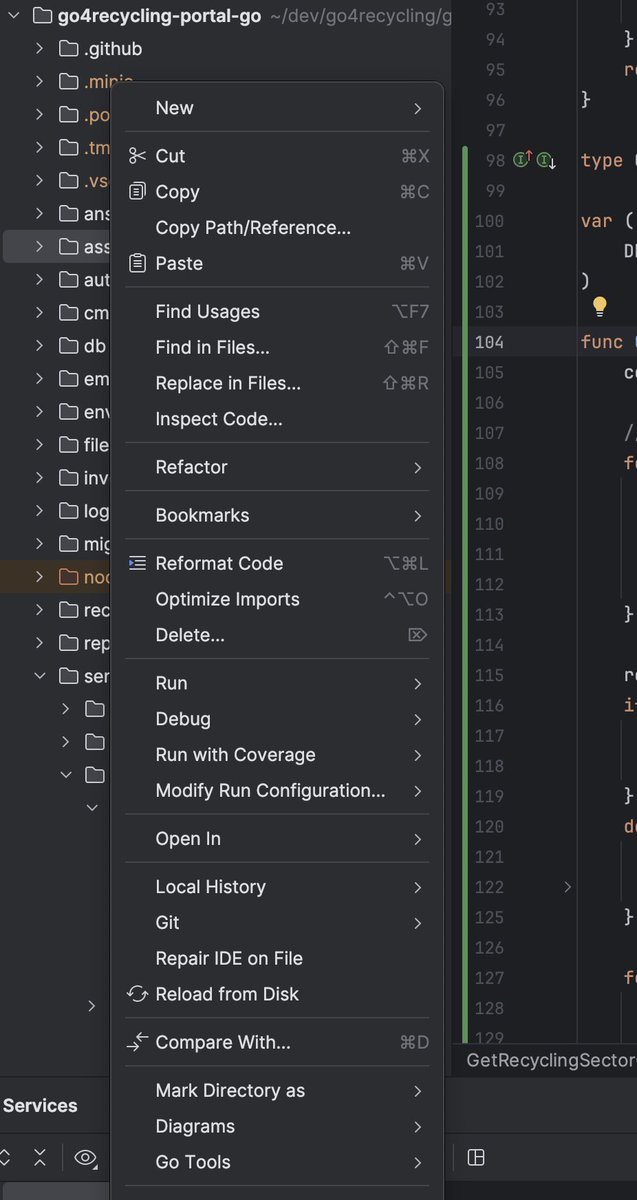Click the collapse all icon in Services toolbar
Screen dimensions: 637x1200
click(40, 1158)
